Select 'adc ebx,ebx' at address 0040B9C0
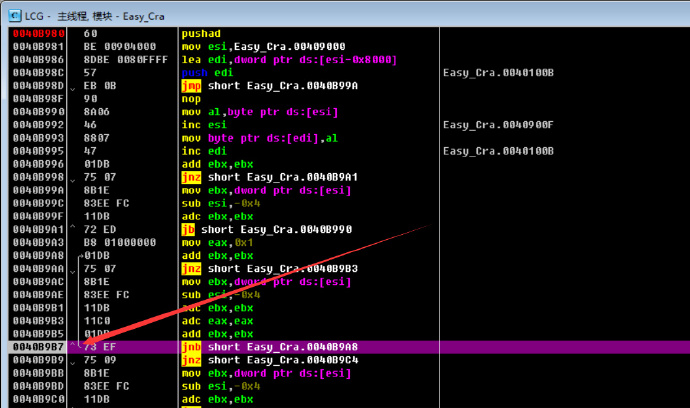This screenshot has width=690, height=408. 217,400
